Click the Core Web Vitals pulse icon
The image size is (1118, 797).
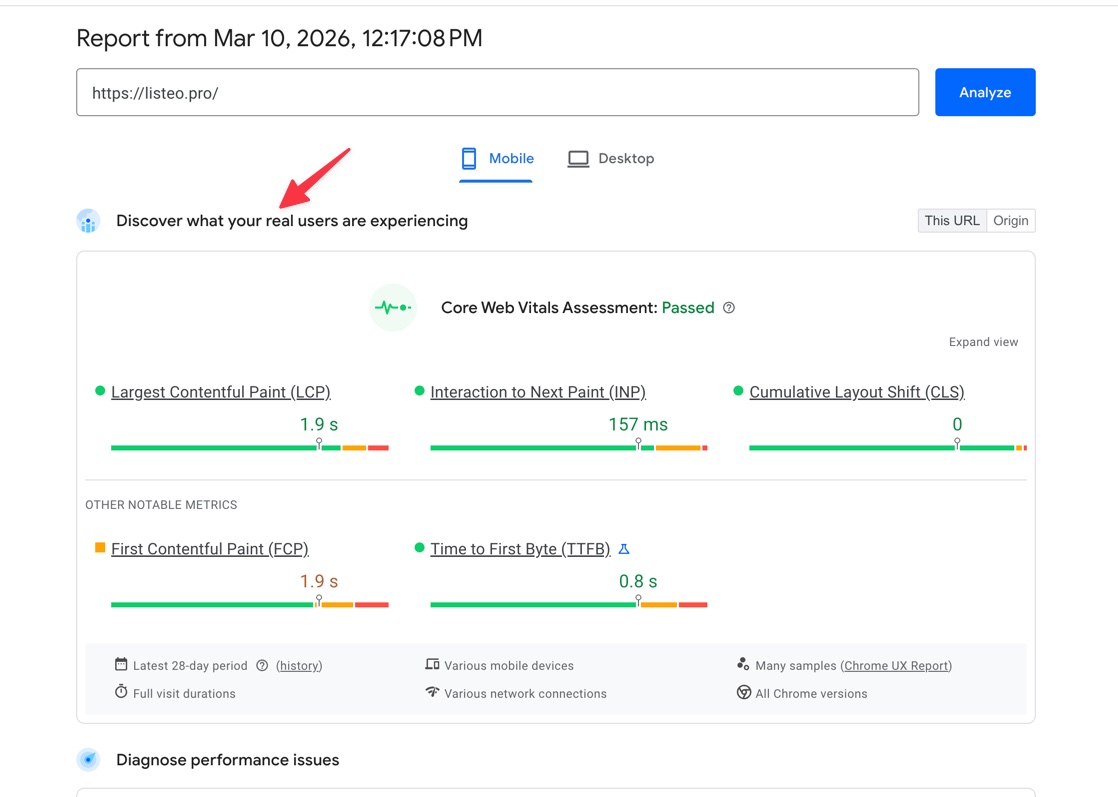[392, 308]
